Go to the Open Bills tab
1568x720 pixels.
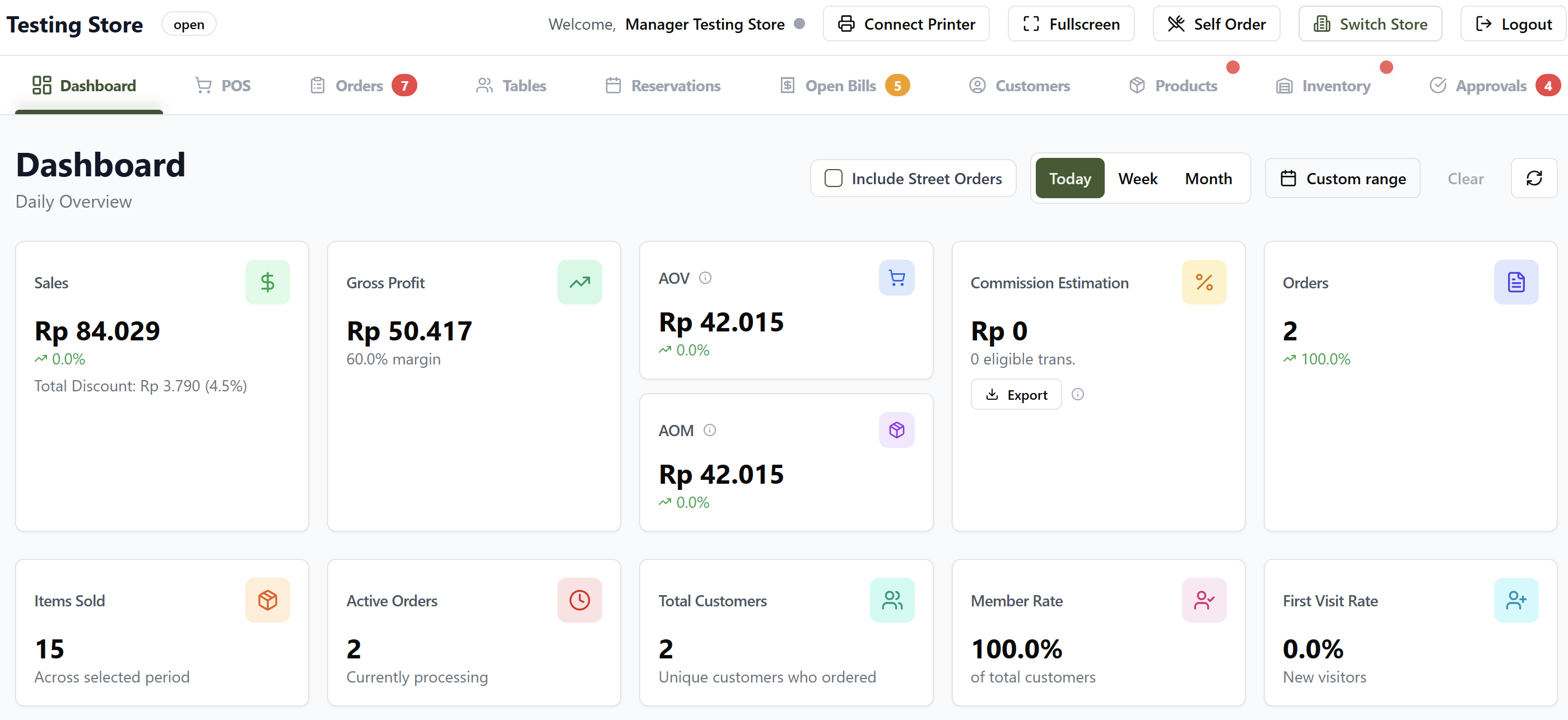pos(840,86)
